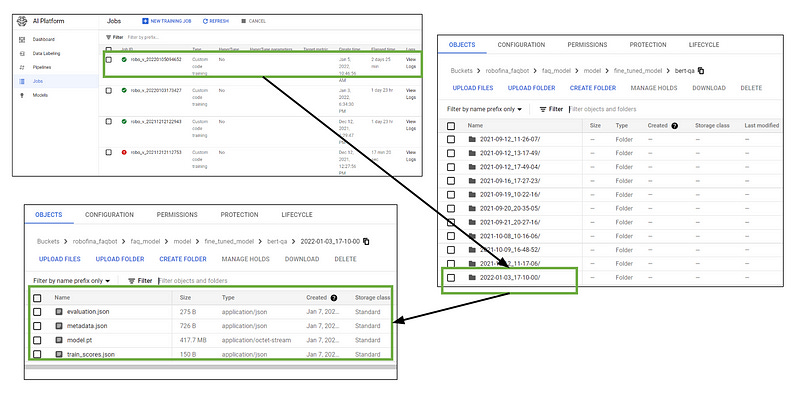The width and height of the screenshot is (800, 393).
Task: Click folder icon of 2022-01-03_17-10-00/ row
Action: tap(472, 278)
